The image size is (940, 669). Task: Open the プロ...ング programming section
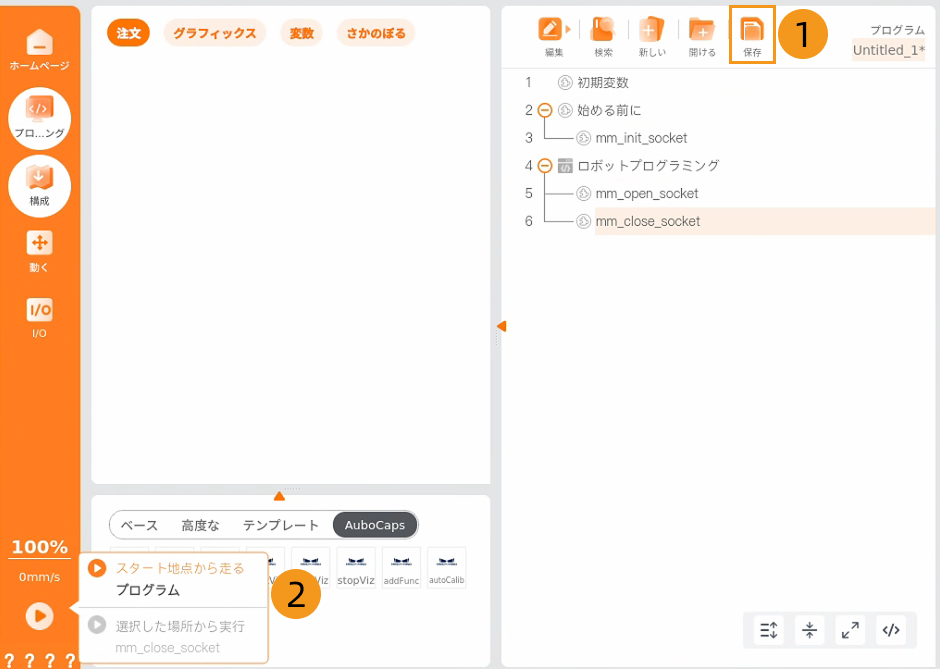pos(40,118)
